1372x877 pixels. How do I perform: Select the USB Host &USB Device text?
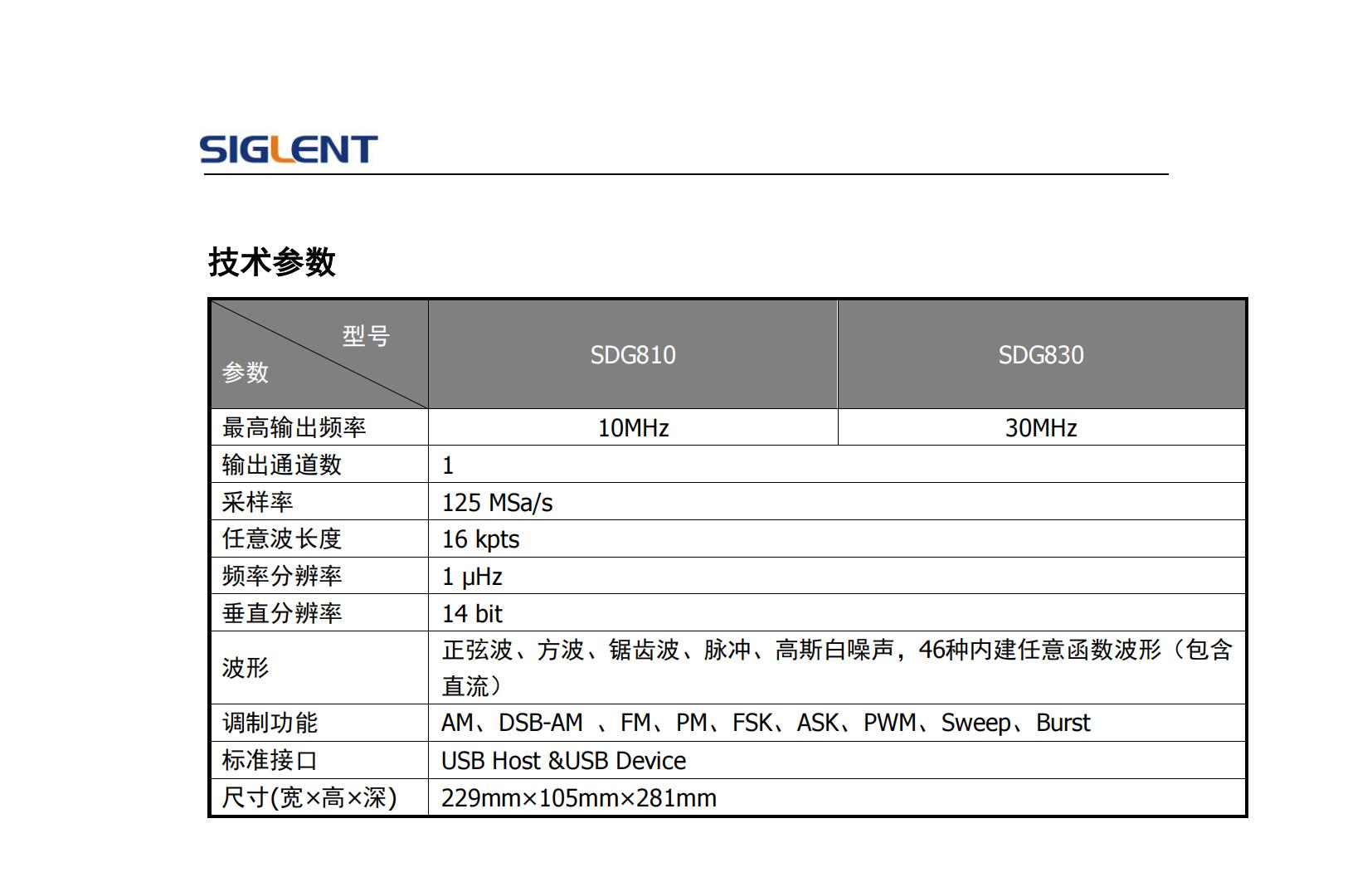coord(563,761)
